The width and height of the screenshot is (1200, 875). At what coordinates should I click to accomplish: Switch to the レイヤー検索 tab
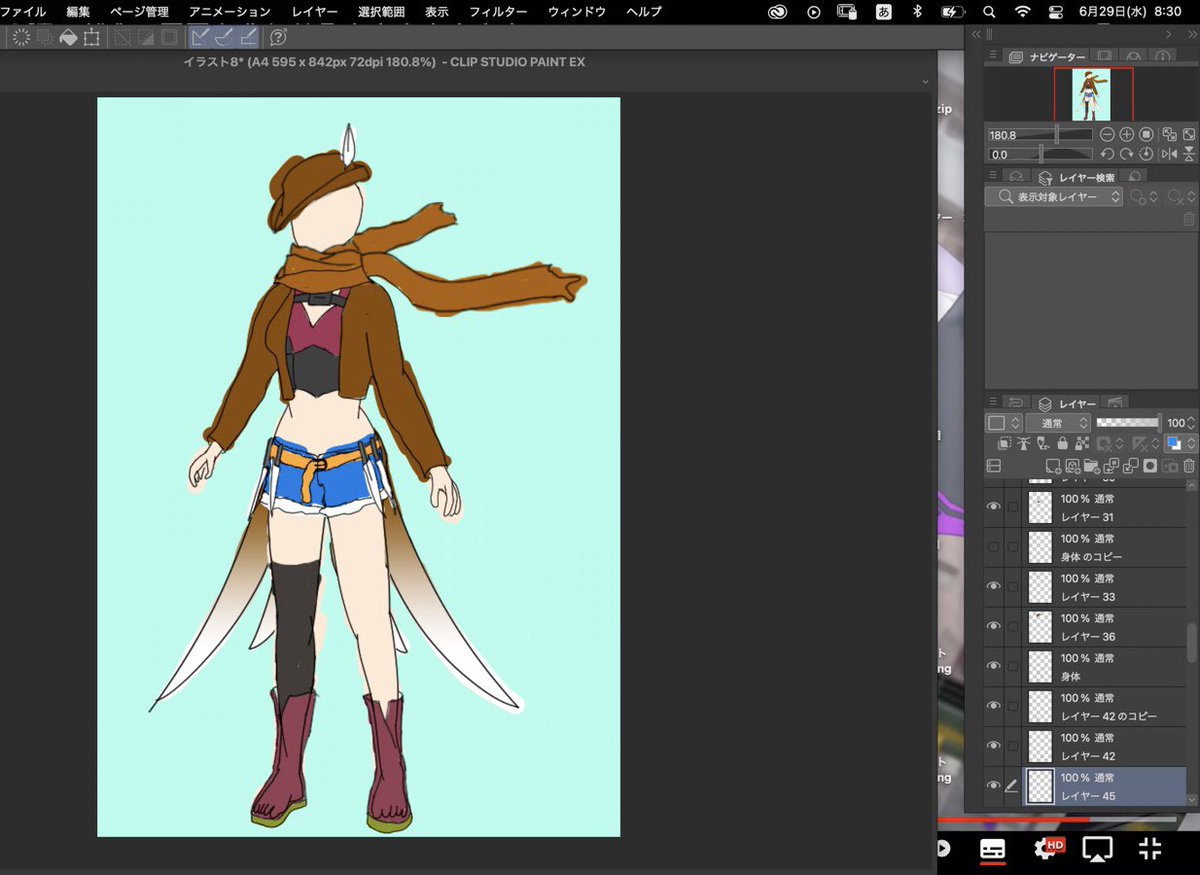pyautogui.click(x=1086, y=177)
